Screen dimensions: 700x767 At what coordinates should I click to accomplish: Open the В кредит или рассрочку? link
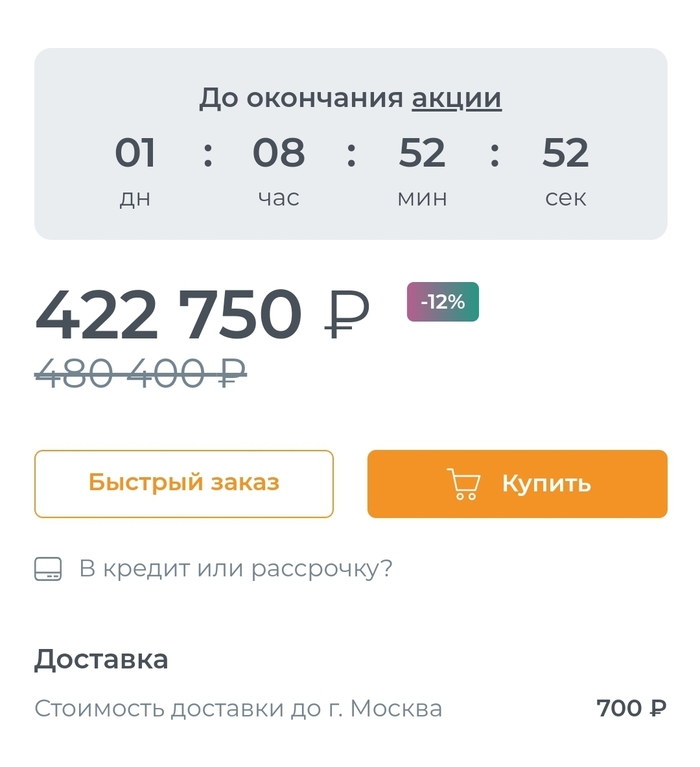236,569
